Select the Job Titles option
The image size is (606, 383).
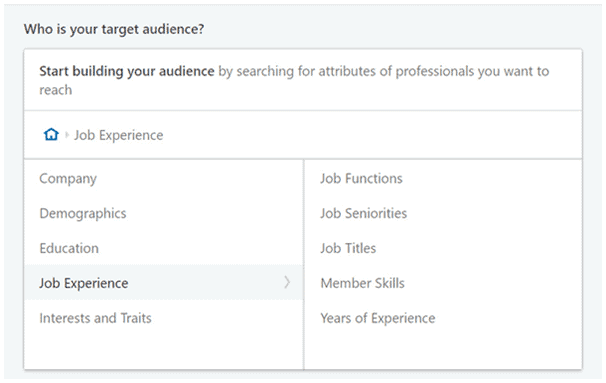click(443, 248)
